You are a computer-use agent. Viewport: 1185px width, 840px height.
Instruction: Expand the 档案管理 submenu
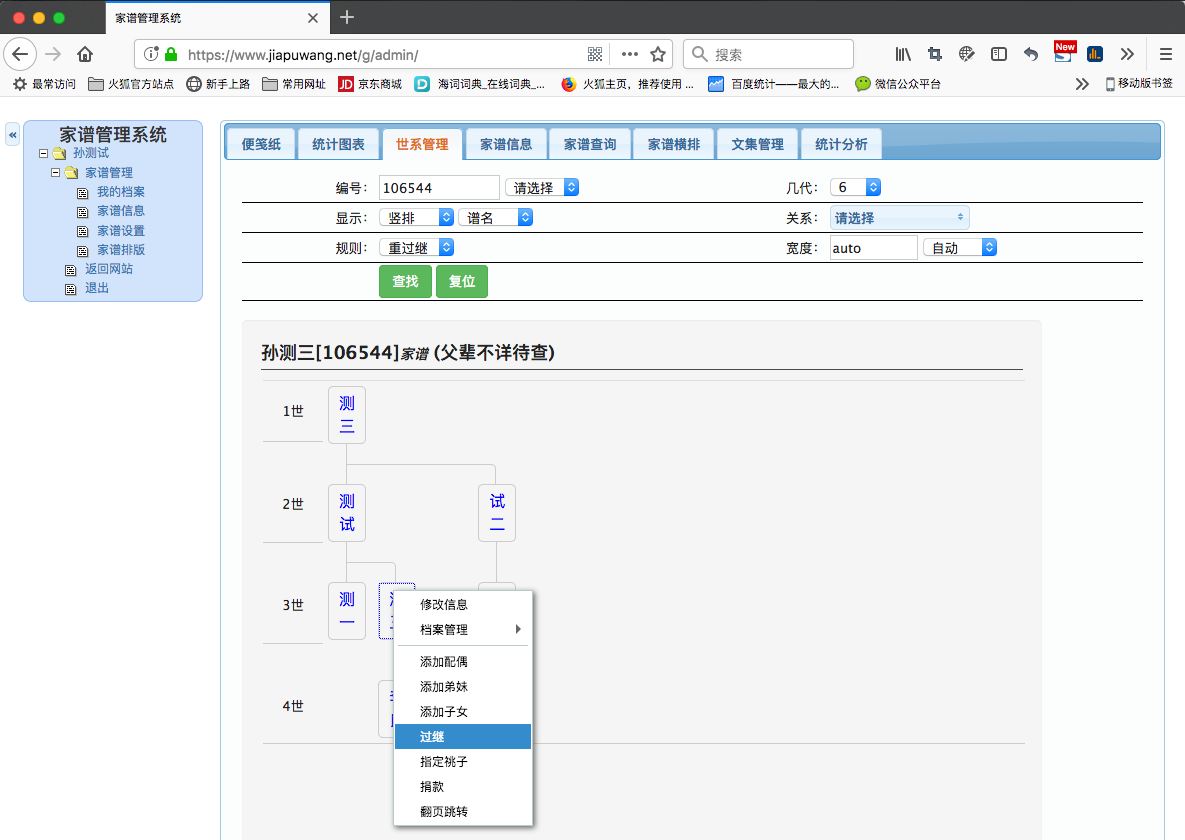[x=463, y=629]
